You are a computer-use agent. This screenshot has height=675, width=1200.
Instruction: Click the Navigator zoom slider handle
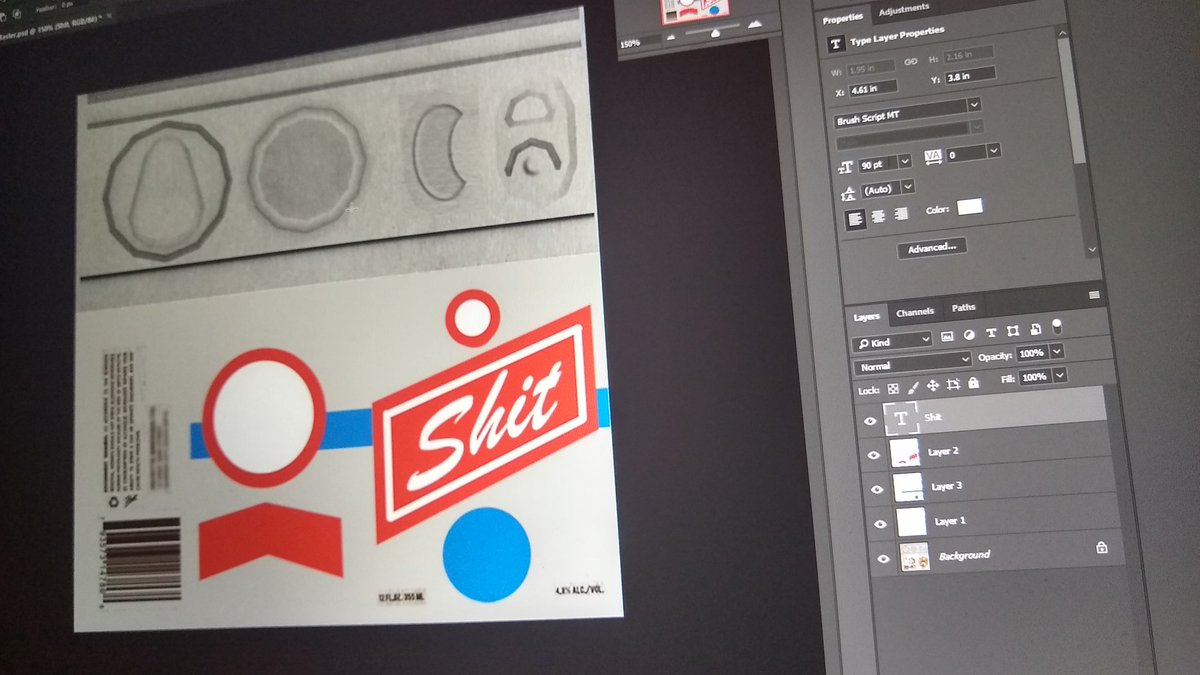pyautogui.click(x=715, y=32)
